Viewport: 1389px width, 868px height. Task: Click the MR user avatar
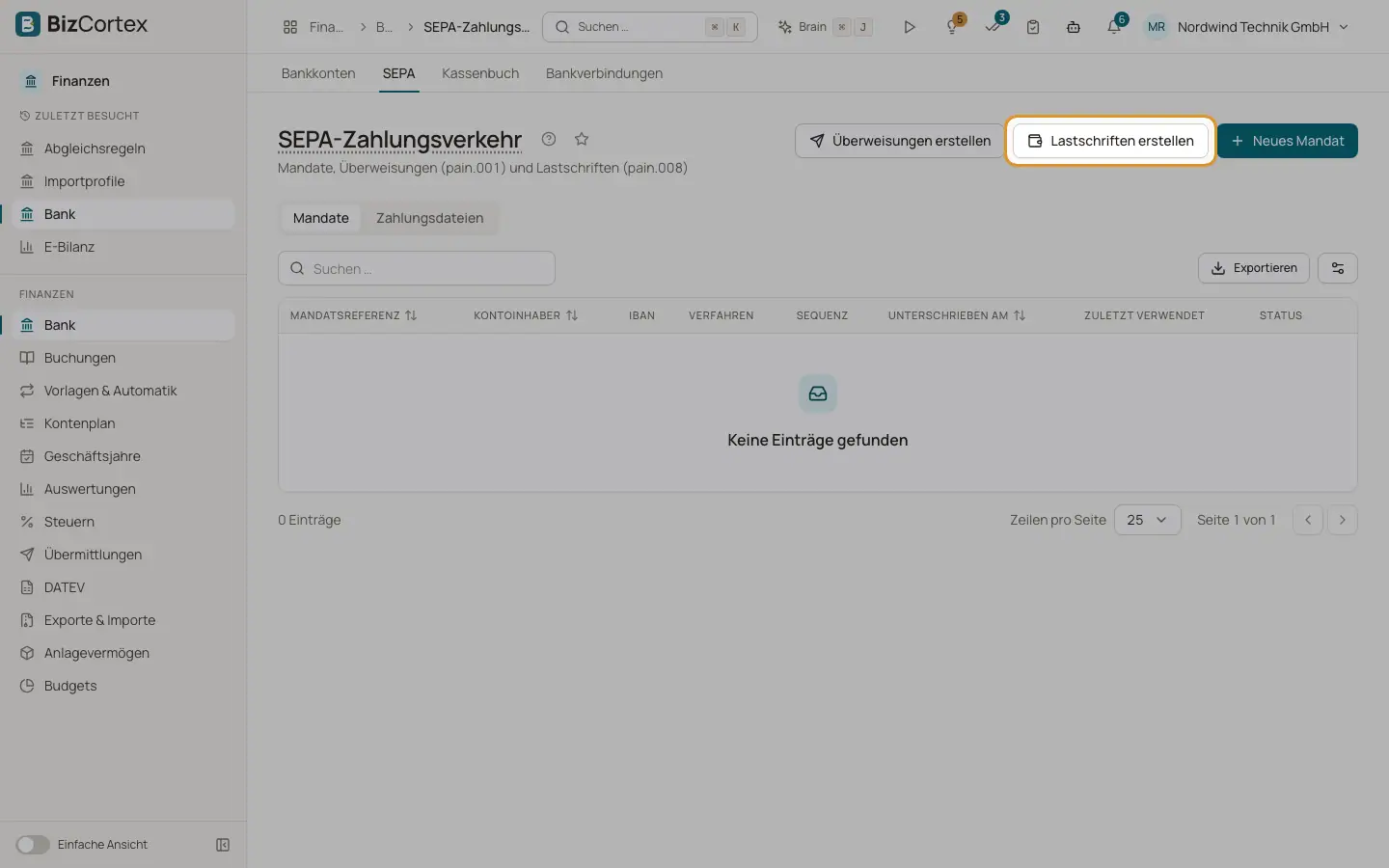pyautogui.click(x=1157, y=27)
